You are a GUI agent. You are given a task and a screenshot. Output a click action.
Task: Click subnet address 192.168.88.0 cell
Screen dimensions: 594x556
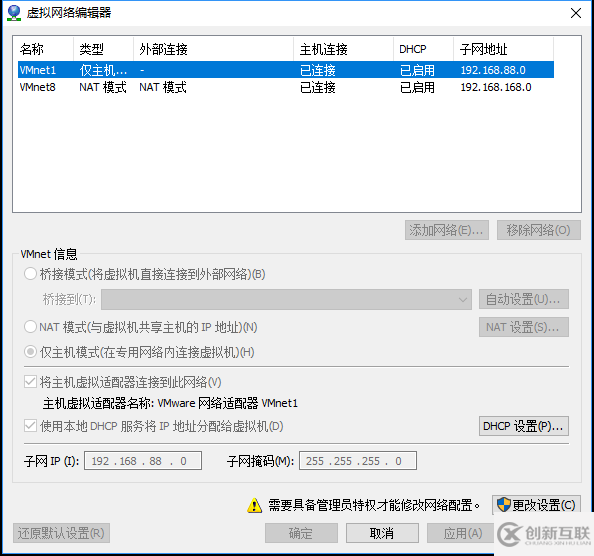tap(493, 70)
